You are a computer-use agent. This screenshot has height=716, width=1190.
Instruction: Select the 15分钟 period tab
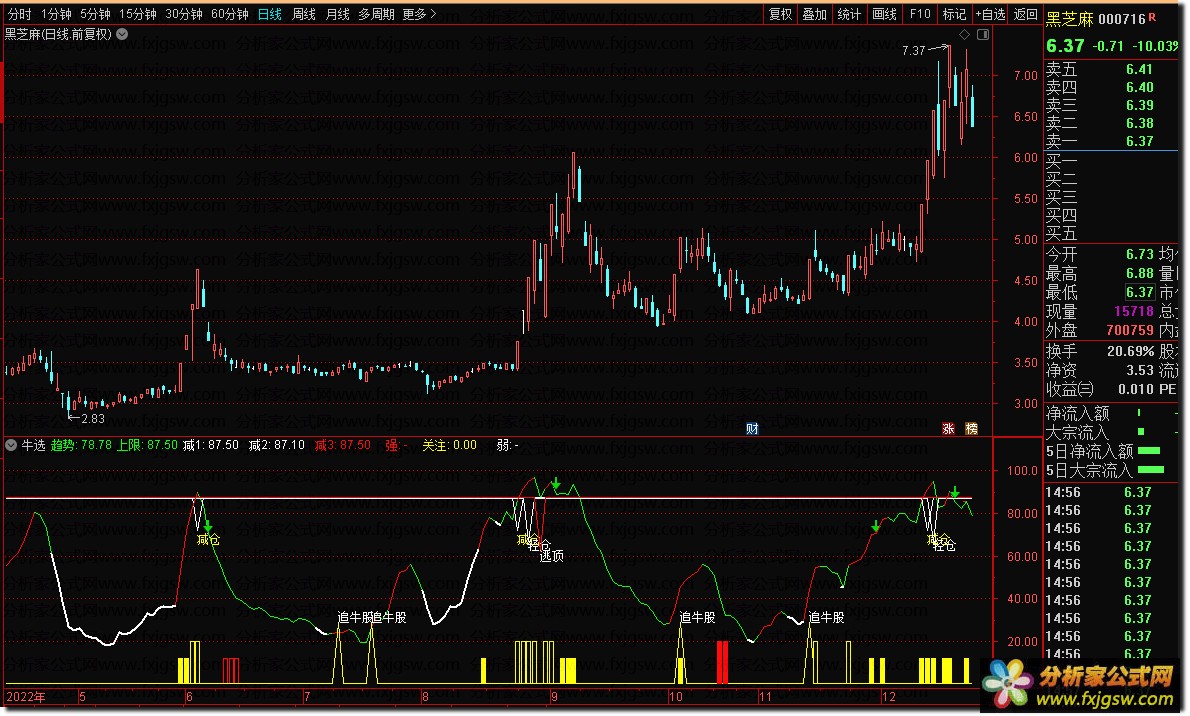(x=137, y=14)
